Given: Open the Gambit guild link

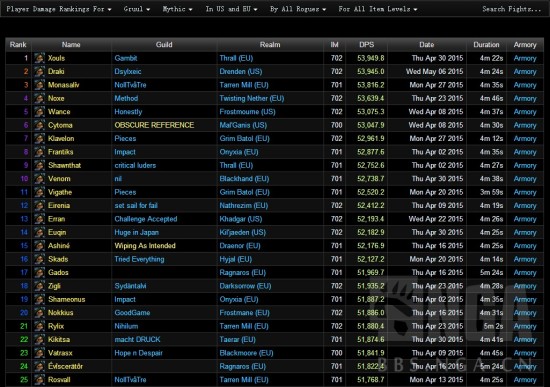Looking at the screenshot, I should 126,58.
